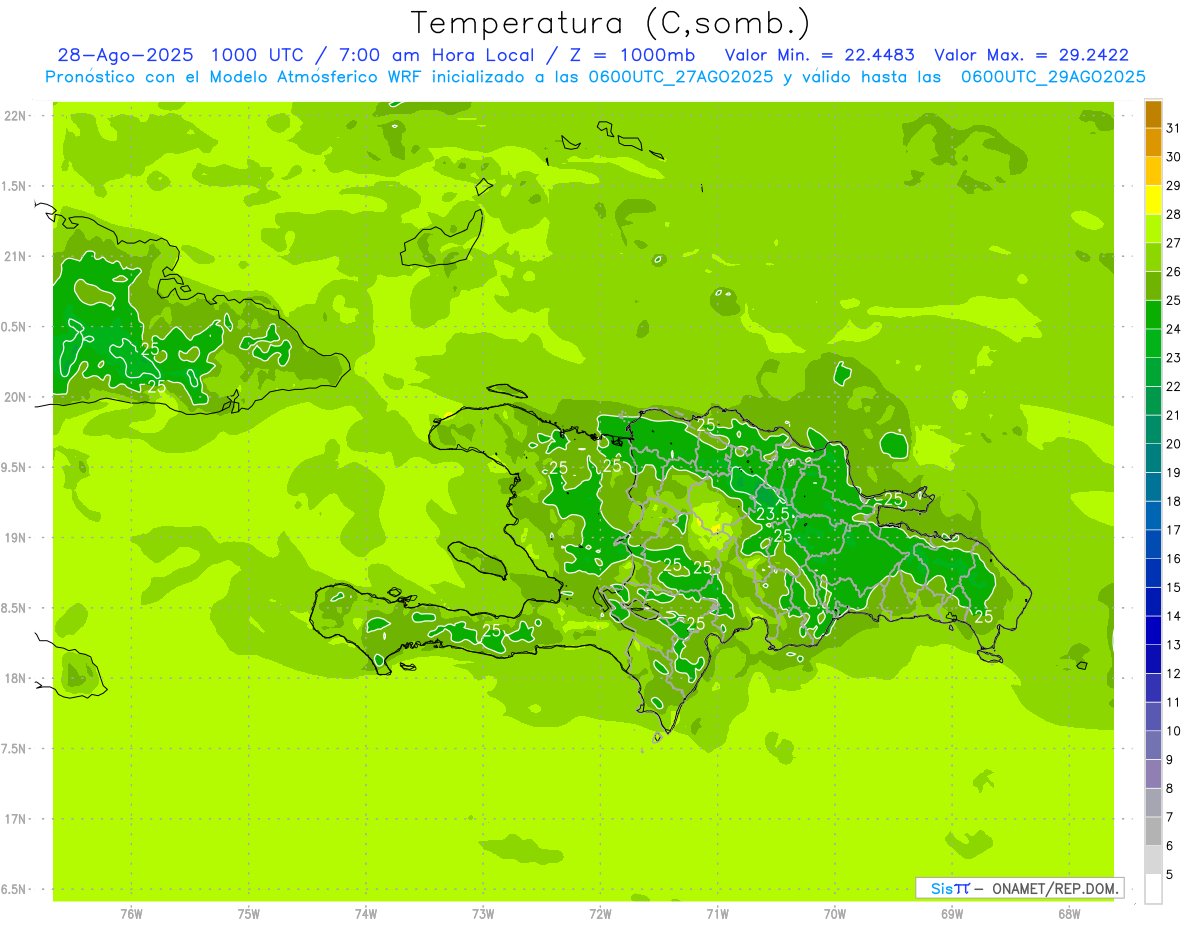Viewport: 1200px width, 927px height.
Task: Click the '75W' longitude label
Action: pos(249,914)
